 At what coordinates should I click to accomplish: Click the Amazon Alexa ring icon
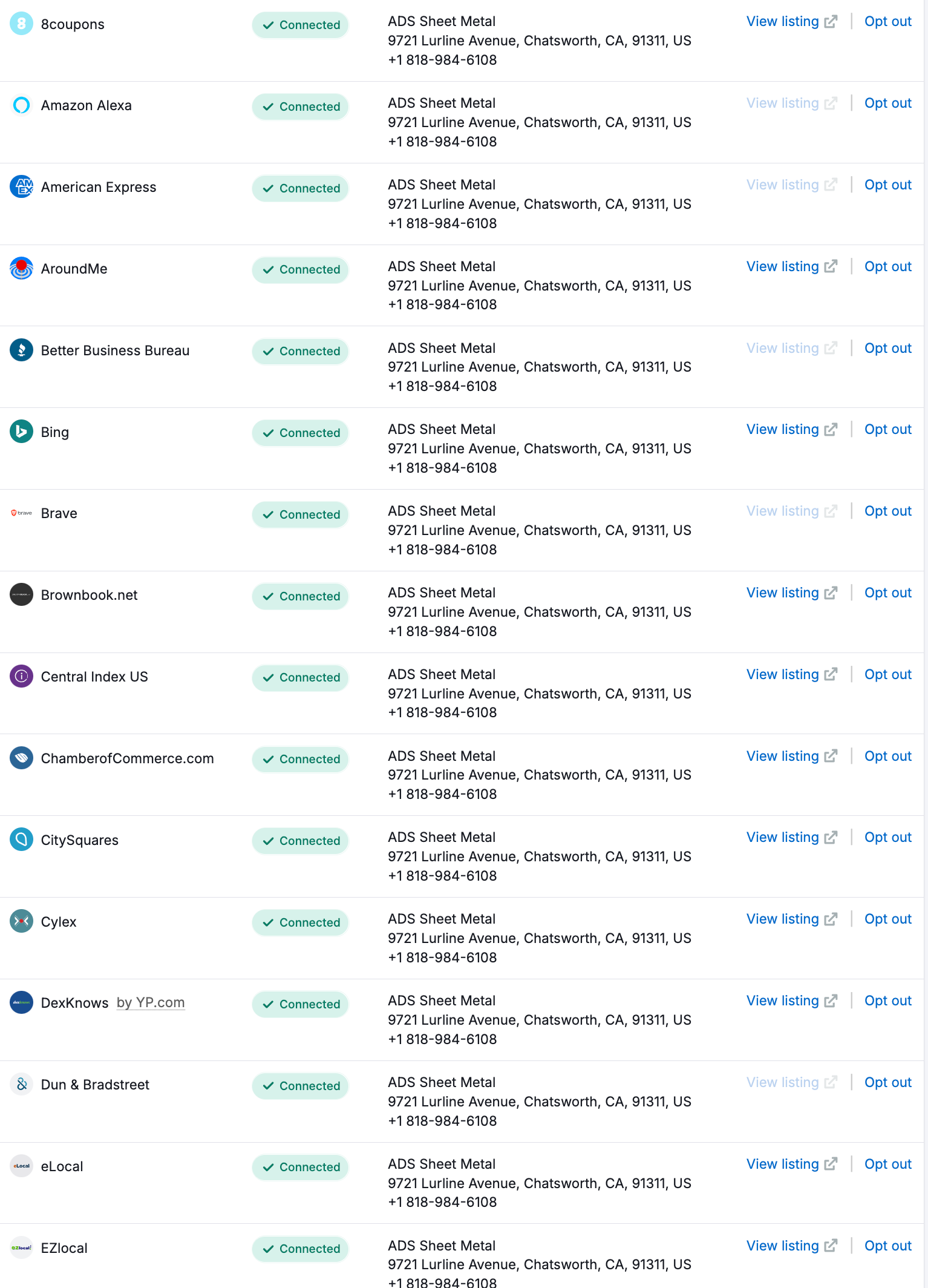(21, 105)
